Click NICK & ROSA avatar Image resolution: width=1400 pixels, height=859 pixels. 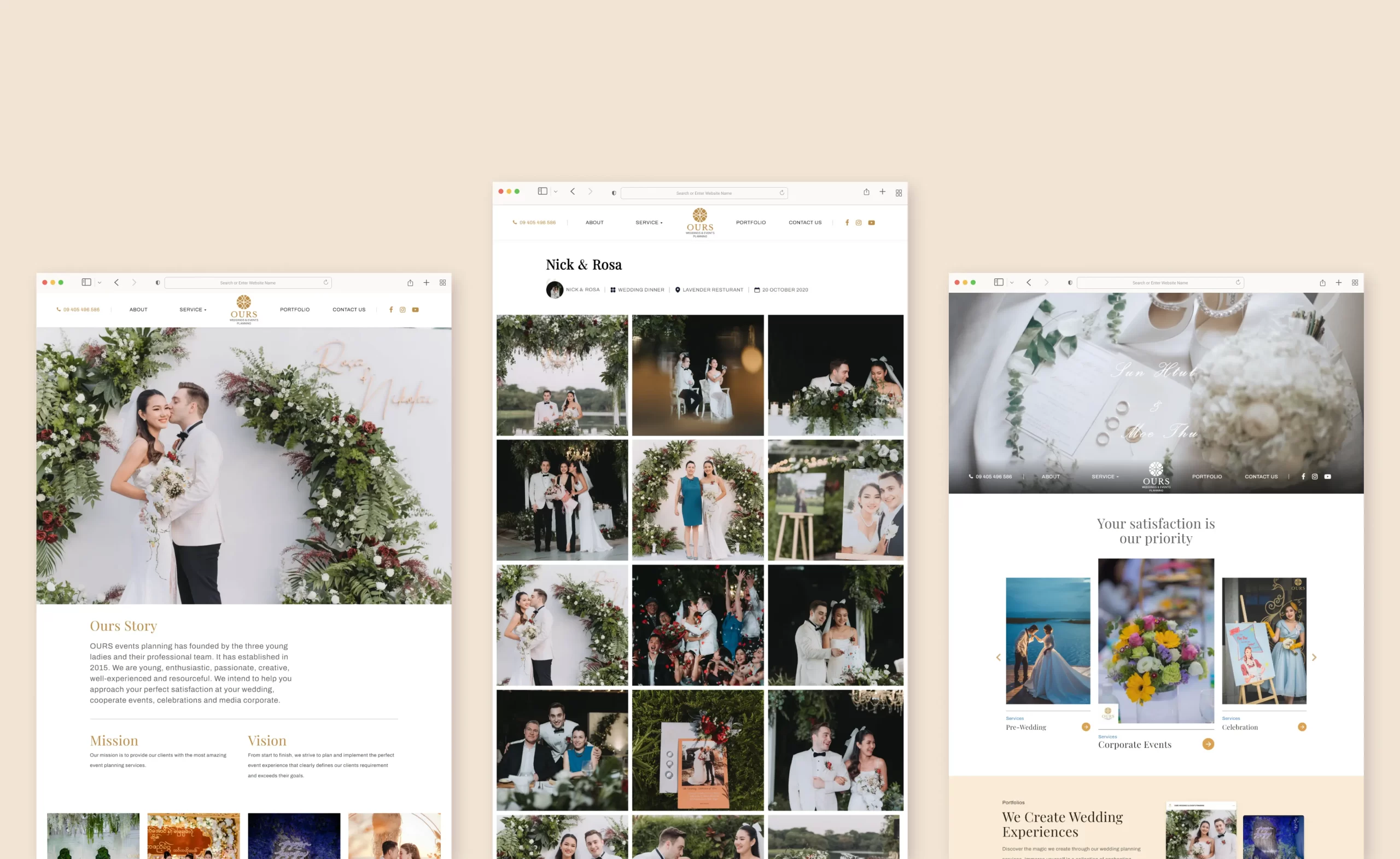click(555, 290)
